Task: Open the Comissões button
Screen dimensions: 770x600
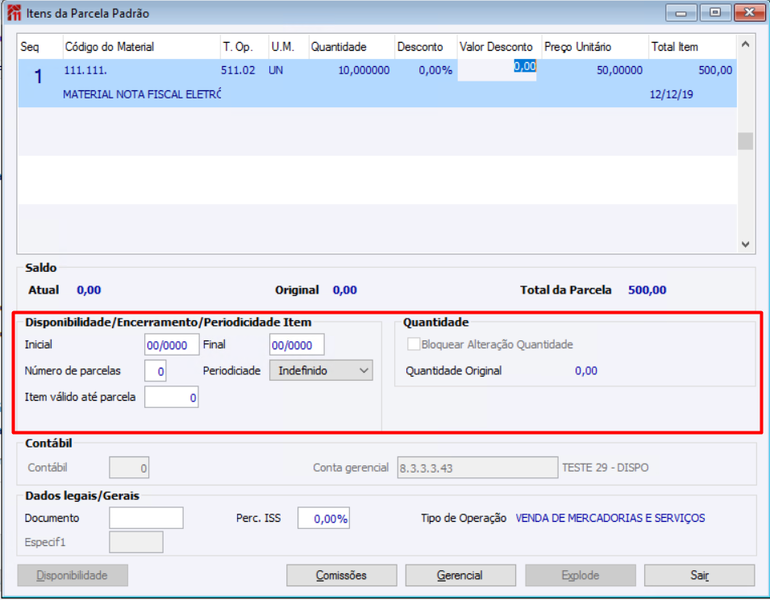Action: 341,575
